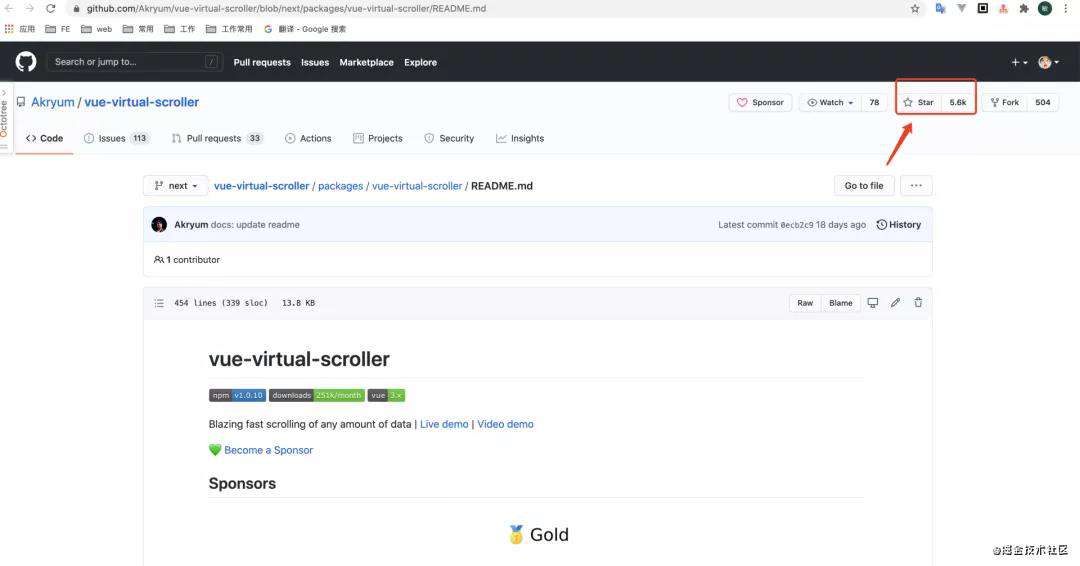Open the FE bookmarks folder
This screenshot has width=1080, height=566.
pyautogui.click(x=58, y=29)
